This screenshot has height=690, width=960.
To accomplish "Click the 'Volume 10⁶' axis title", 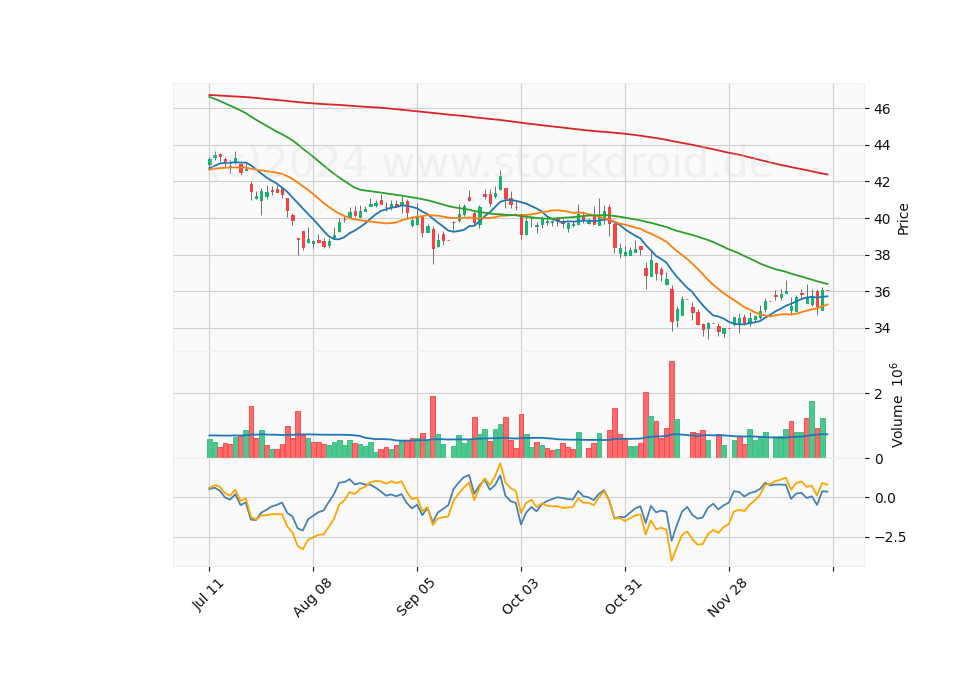I will pos(896,405).
